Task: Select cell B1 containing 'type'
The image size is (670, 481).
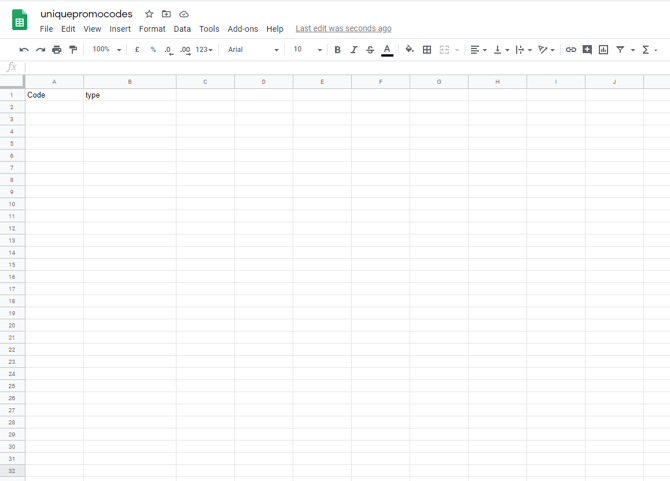Action: [129, 95]
